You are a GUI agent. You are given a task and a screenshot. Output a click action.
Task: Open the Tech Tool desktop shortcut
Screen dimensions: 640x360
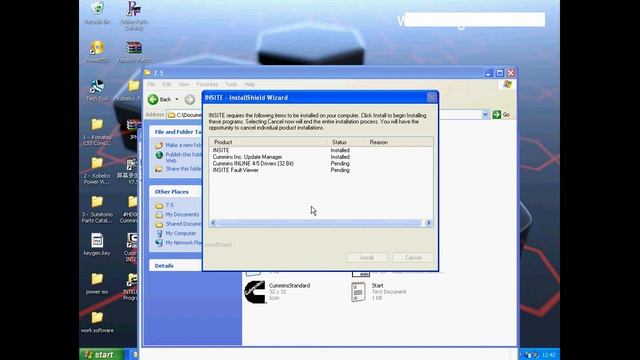point(97,90)
